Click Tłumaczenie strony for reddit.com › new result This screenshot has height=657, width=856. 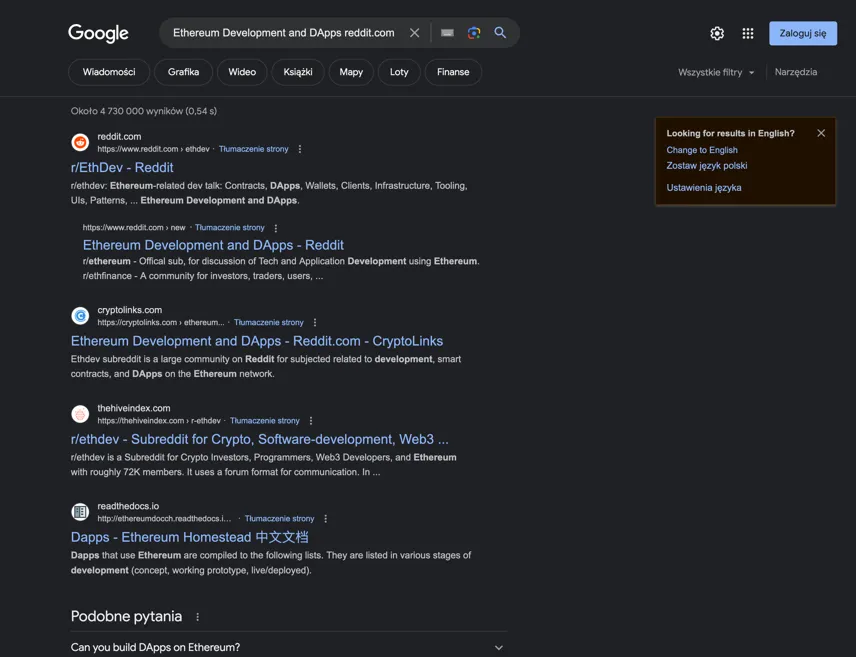(229, 228)
